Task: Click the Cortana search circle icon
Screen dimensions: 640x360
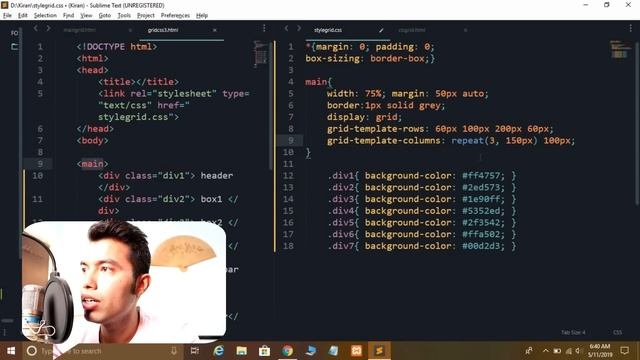Action: point(31,351)
